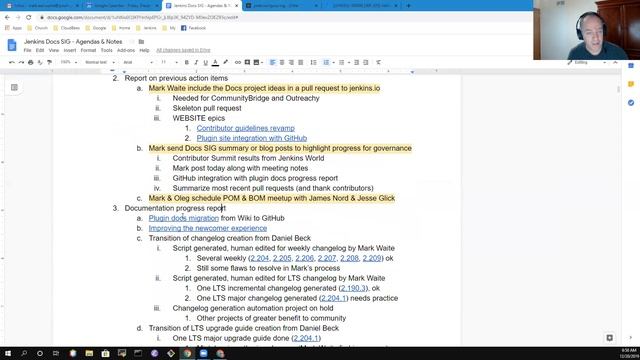Click the browser back arrow
Screen dimensions: 640x360
coord(7,18)
